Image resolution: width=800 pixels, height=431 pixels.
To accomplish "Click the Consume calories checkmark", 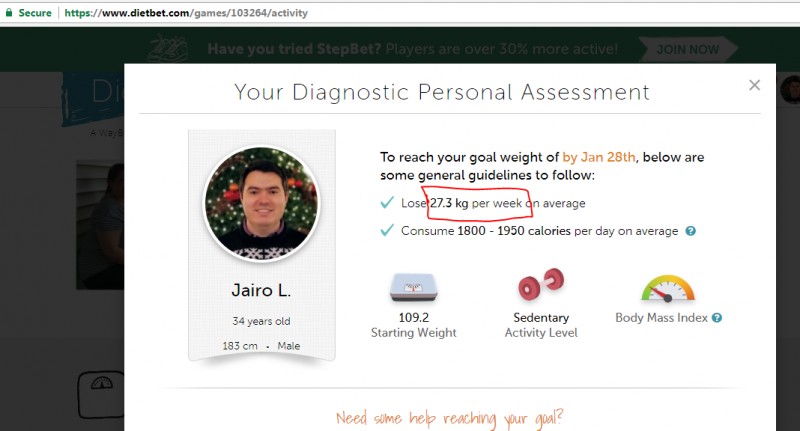I will click(x=387, y=231).
